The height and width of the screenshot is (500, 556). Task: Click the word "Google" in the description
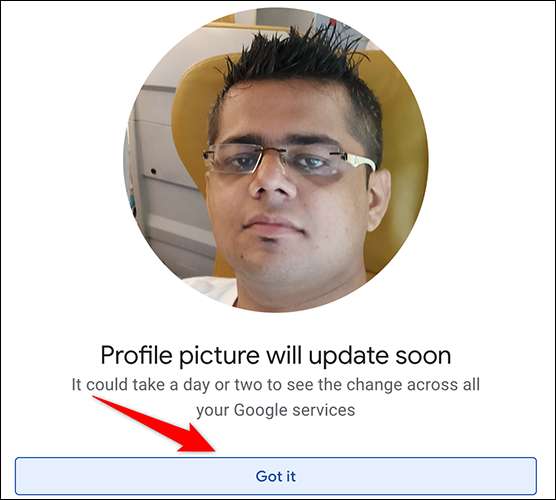click(260, 411)
